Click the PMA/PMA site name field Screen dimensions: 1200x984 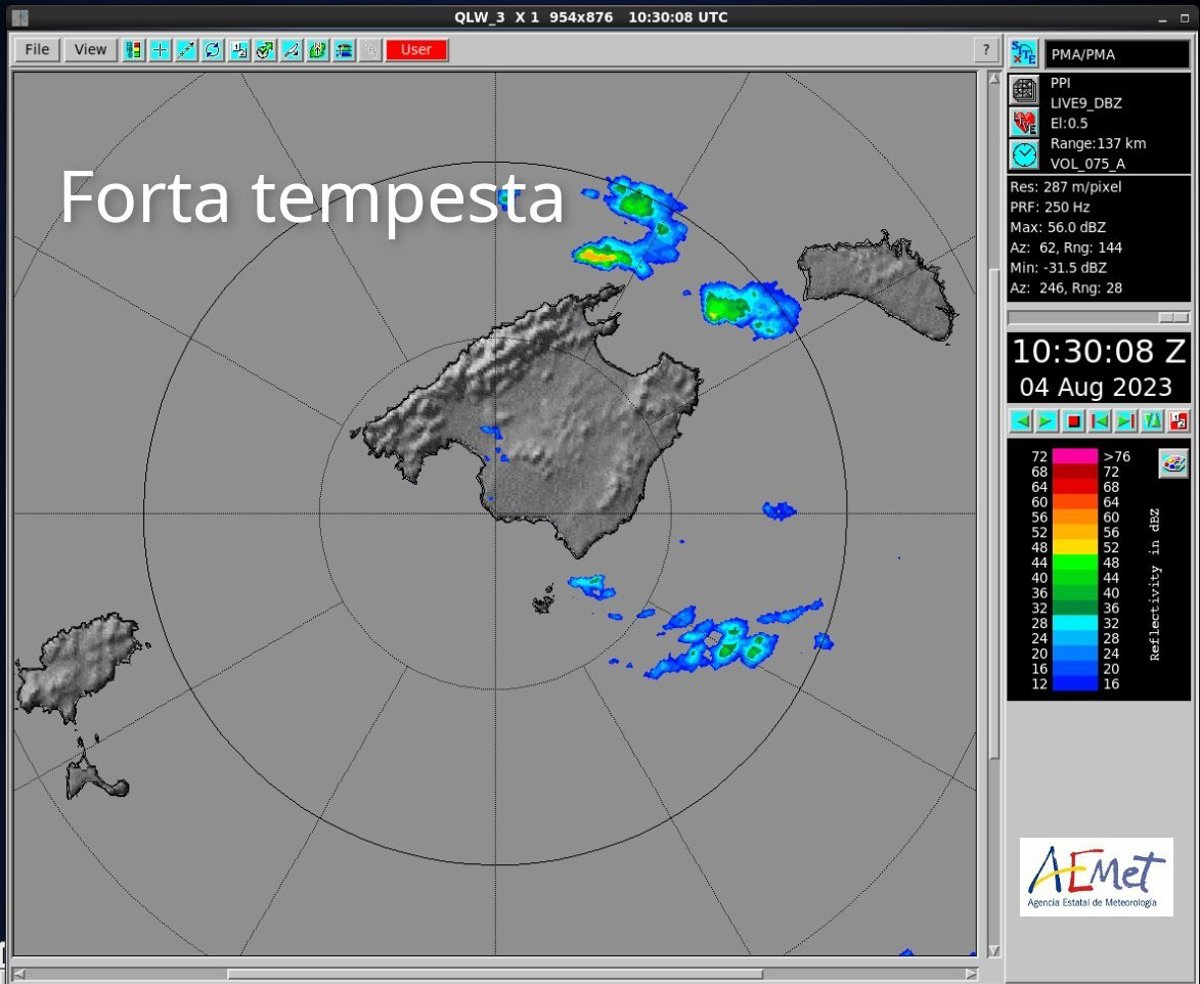(x=1116, y=54)
